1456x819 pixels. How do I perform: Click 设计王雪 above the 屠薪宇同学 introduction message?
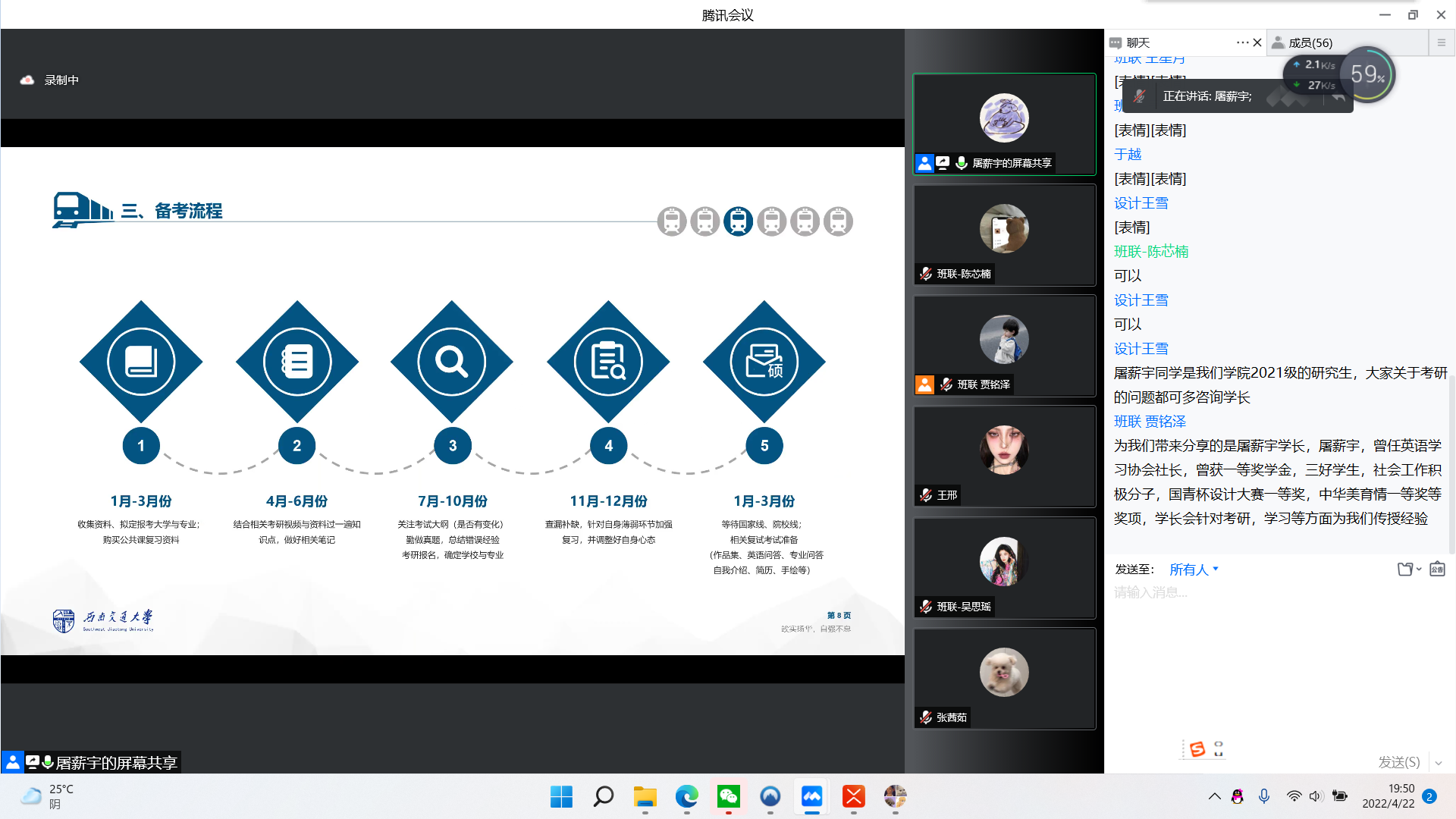click(x=1141, y=349)
